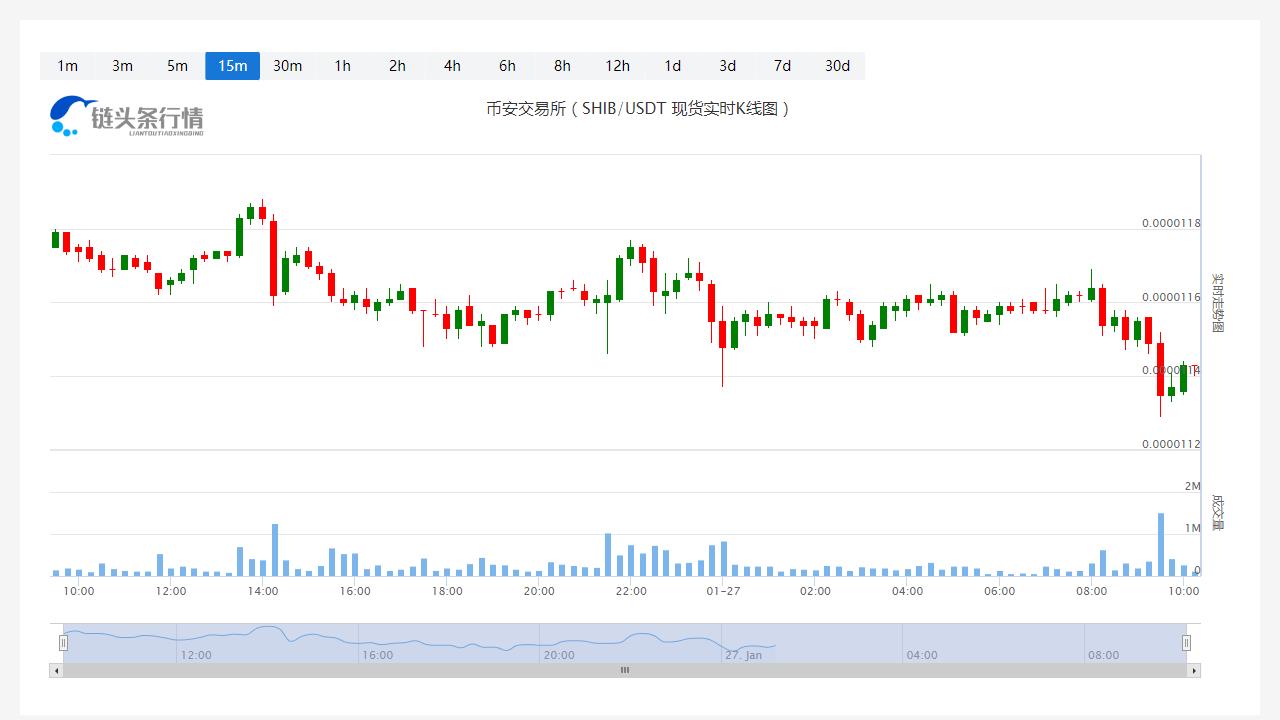Switch to 5m interval
Screen dimensions: 1280x720
177,66
